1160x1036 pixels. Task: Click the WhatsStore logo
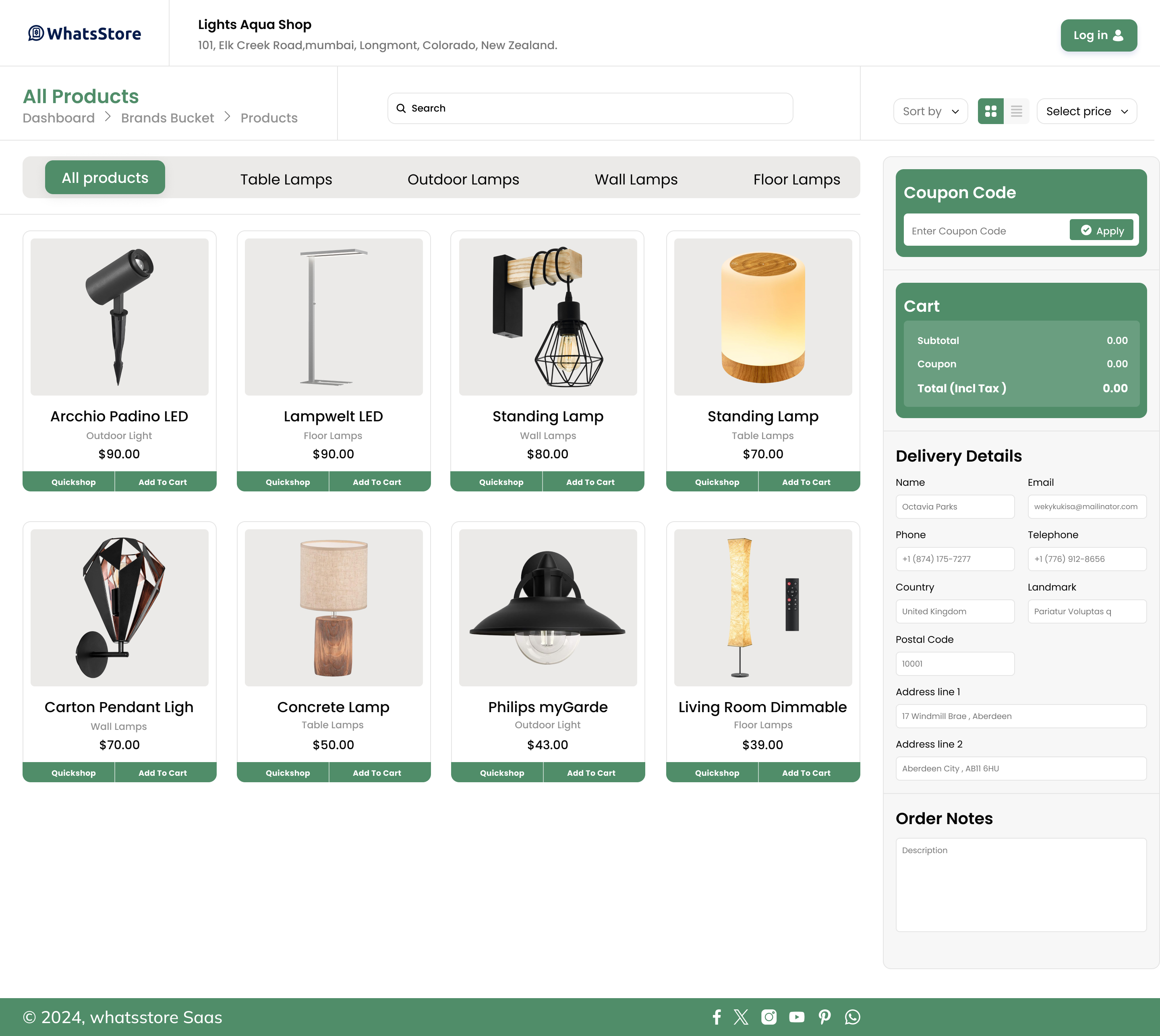[x=85, y=33]
